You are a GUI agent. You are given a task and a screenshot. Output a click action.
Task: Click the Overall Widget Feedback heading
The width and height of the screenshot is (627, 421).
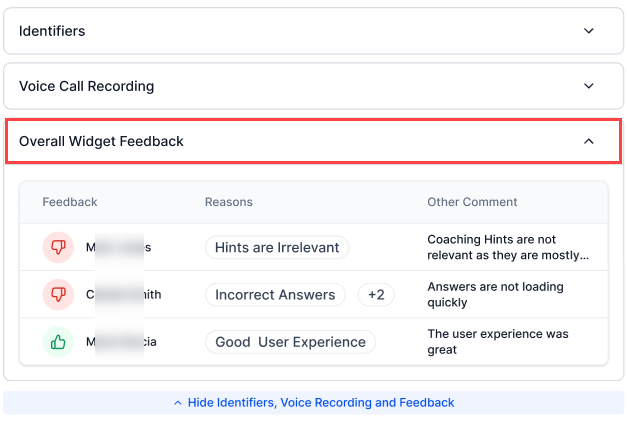click(101, 142)
